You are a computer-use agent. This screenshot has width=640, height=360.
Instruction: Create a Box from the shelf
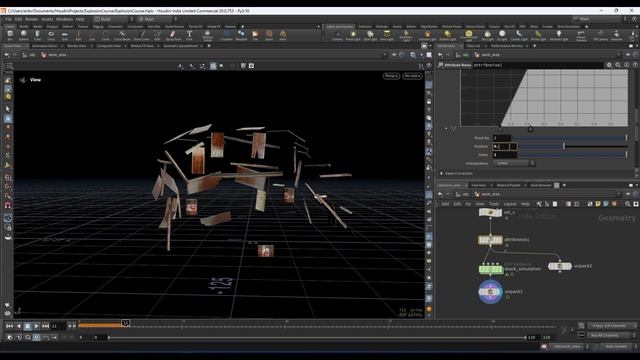tap(10, 36)
